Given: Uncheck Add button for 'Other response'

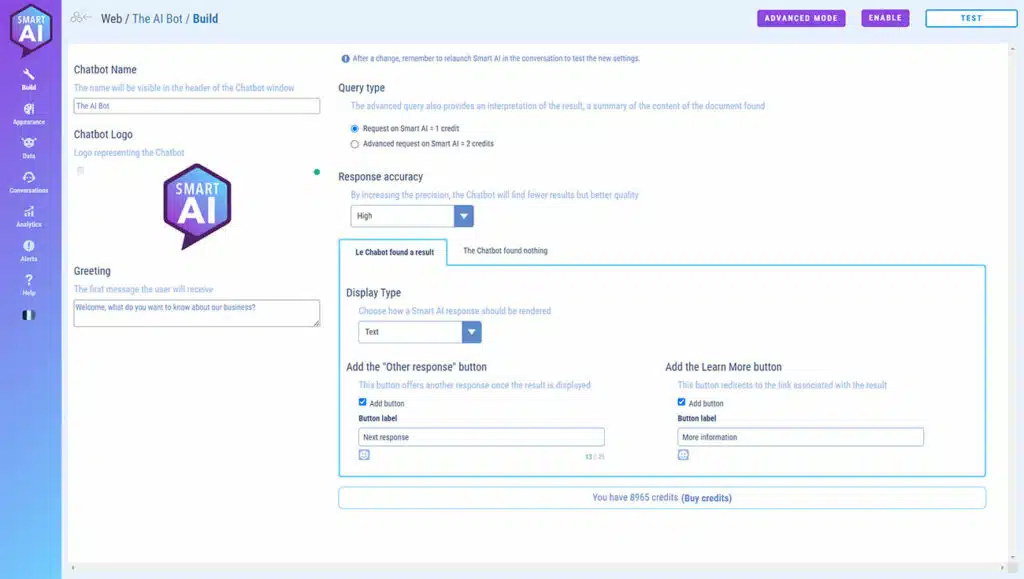Looking at the screenshot, I should pyautogui.click(x=363, y=403).
